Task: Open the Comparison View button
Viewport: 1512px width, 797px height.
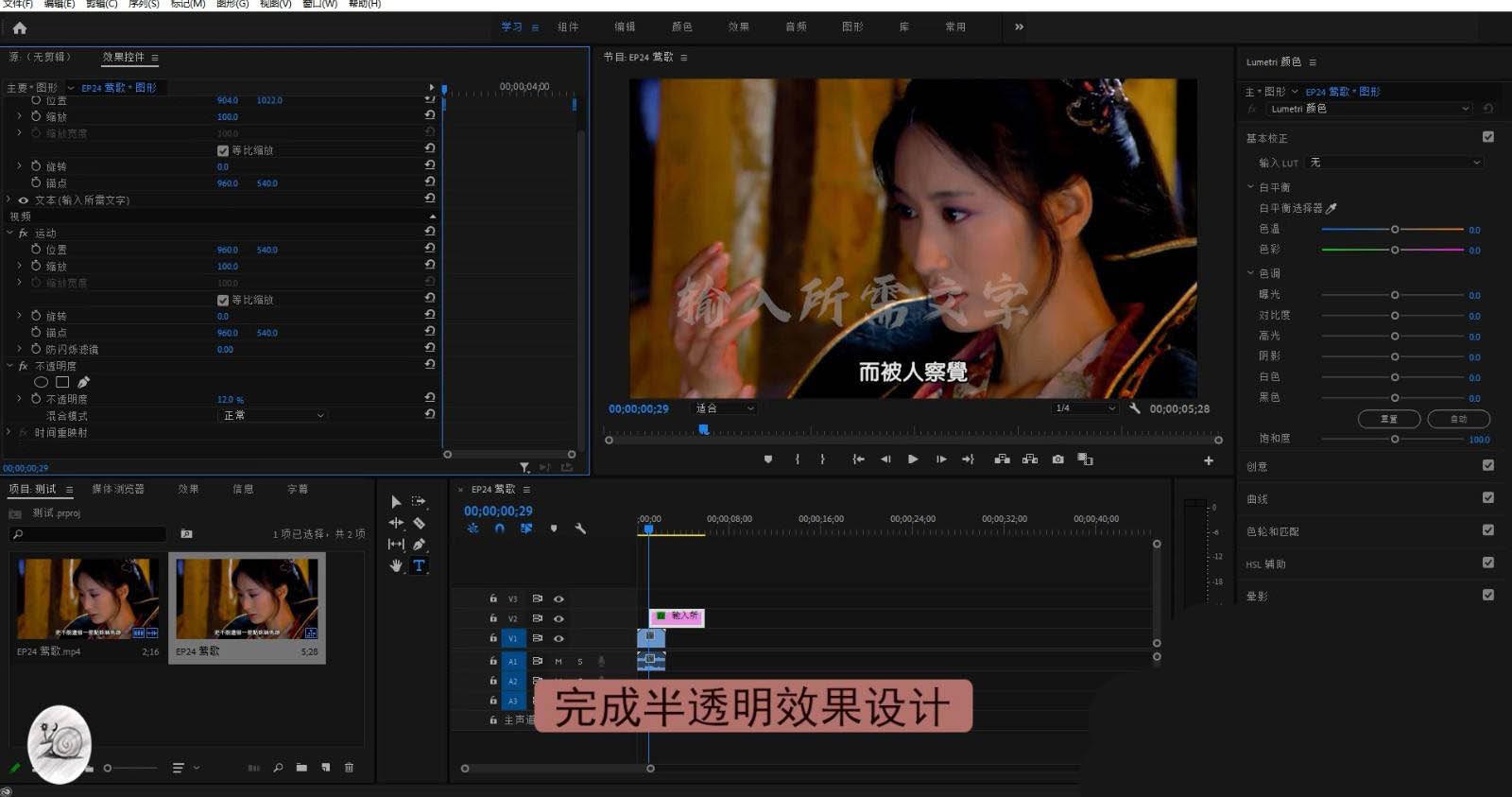Action: (x=1085, y=459)
